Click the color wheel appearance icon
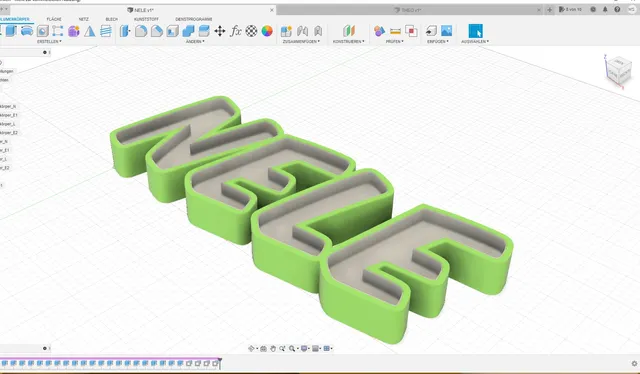This screenshot has height=374, width=640. 267,31
